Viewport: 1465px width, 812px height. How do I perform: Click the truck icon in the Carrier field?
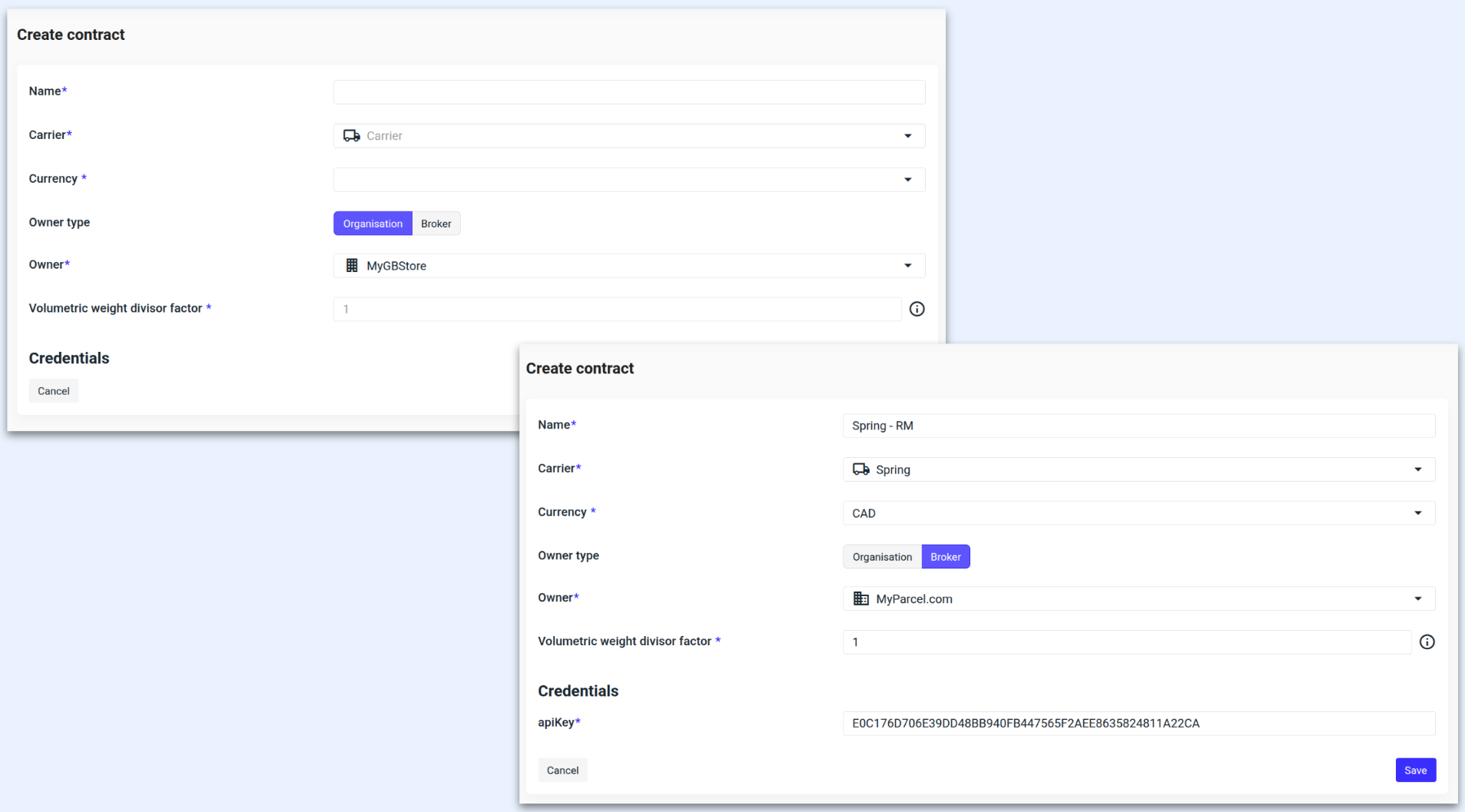[351, 135]
